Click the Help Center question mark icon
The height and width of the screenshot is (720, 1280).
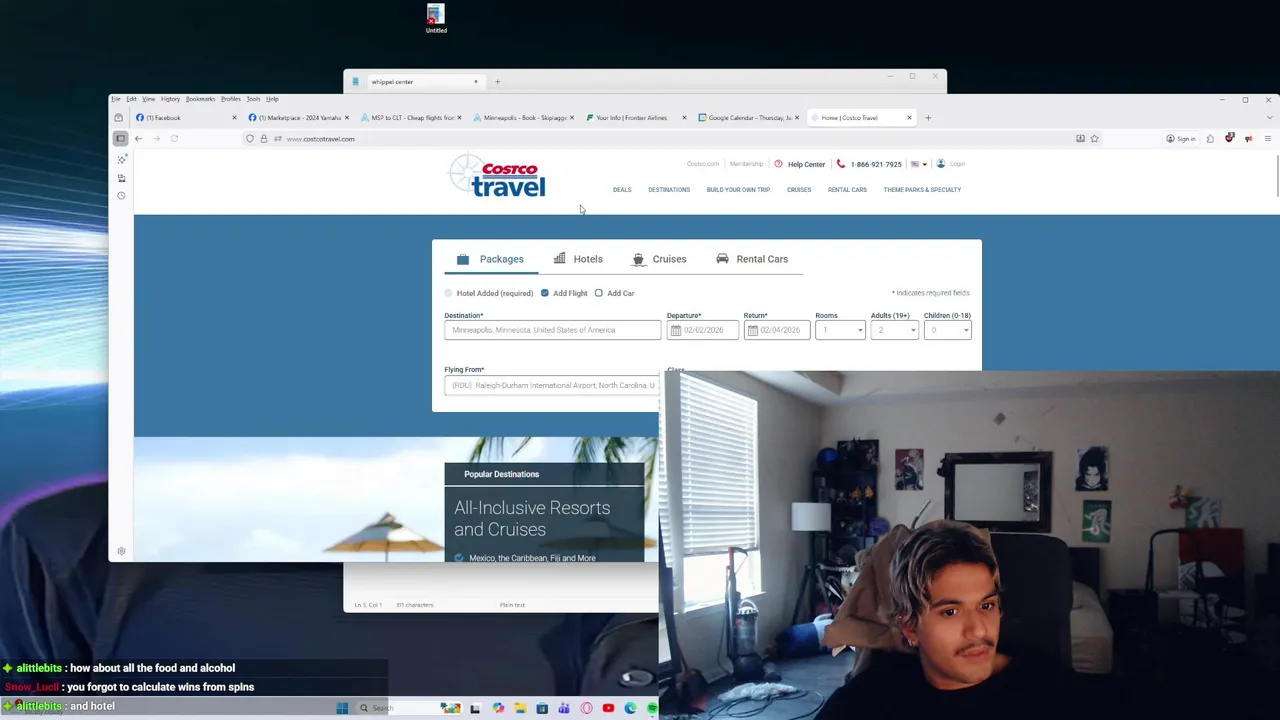point(778,164)
